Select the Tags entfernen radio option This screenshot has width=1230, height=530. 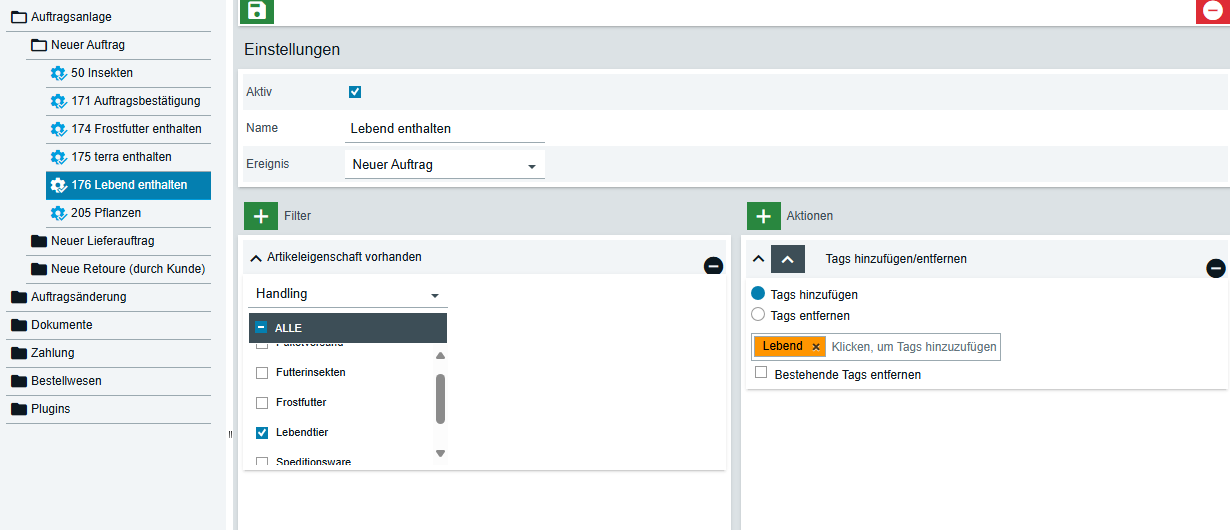pos(758,315)
